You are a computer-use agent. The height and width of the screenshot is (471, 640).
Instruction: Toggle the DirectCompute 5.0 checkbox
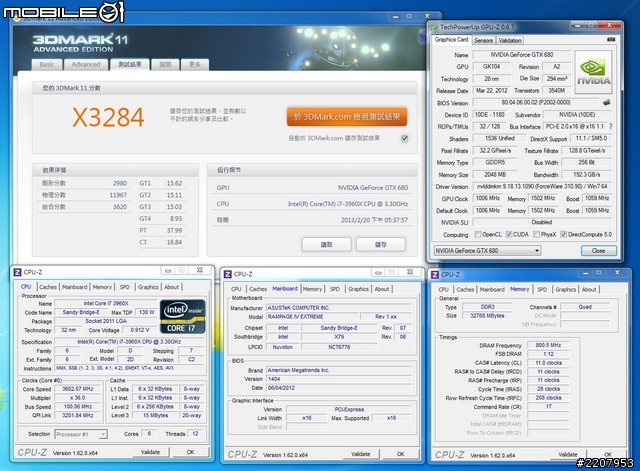[563, 234]
